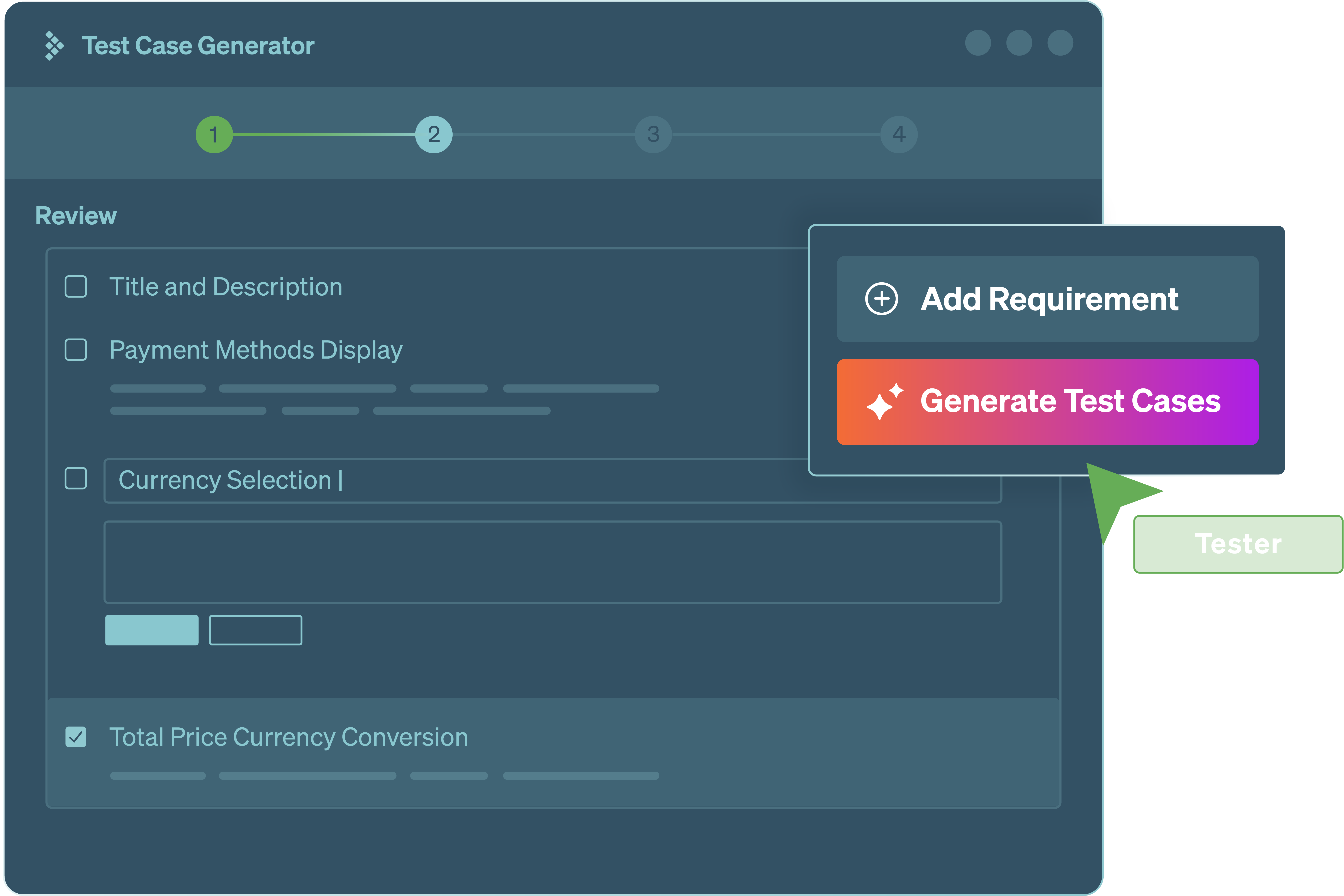The height and width of the screenshot is (896, 1344).
Task: Open the Review section header
Action: (76, 215)
